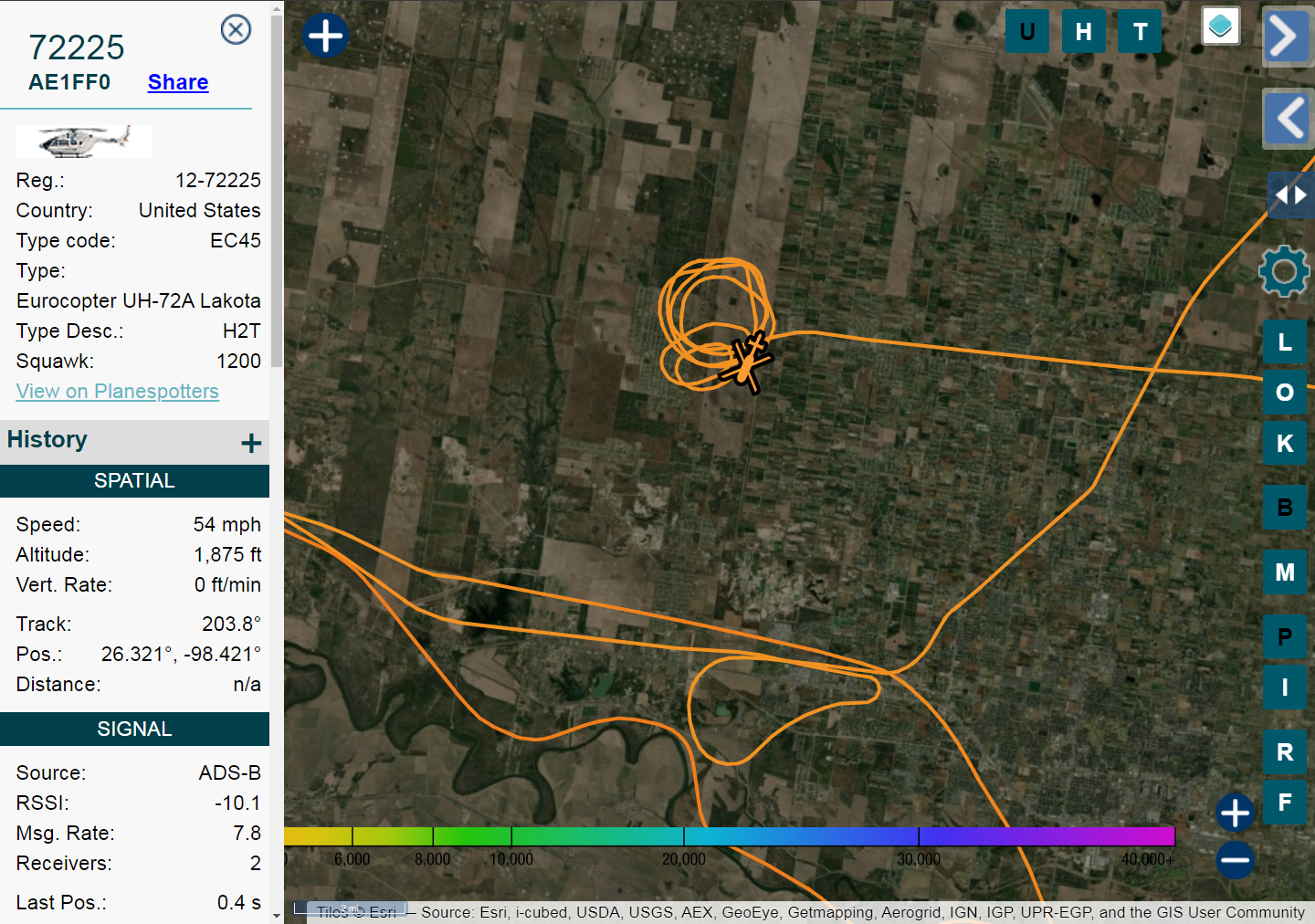Click the source value ADS-B

point(230,772)
